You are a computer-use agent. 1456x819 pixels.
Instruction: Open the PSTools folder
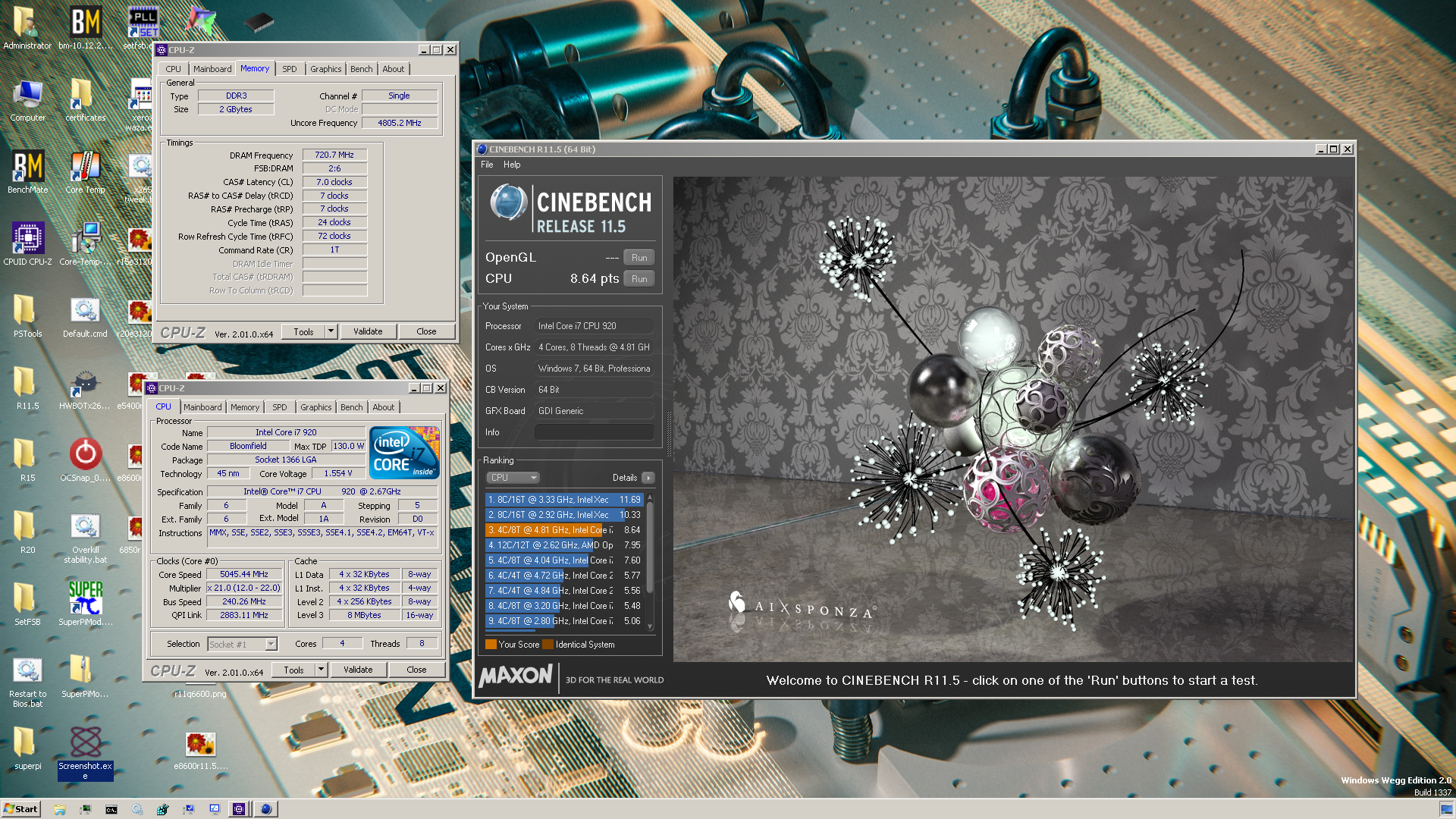click(x=27, y=316)
